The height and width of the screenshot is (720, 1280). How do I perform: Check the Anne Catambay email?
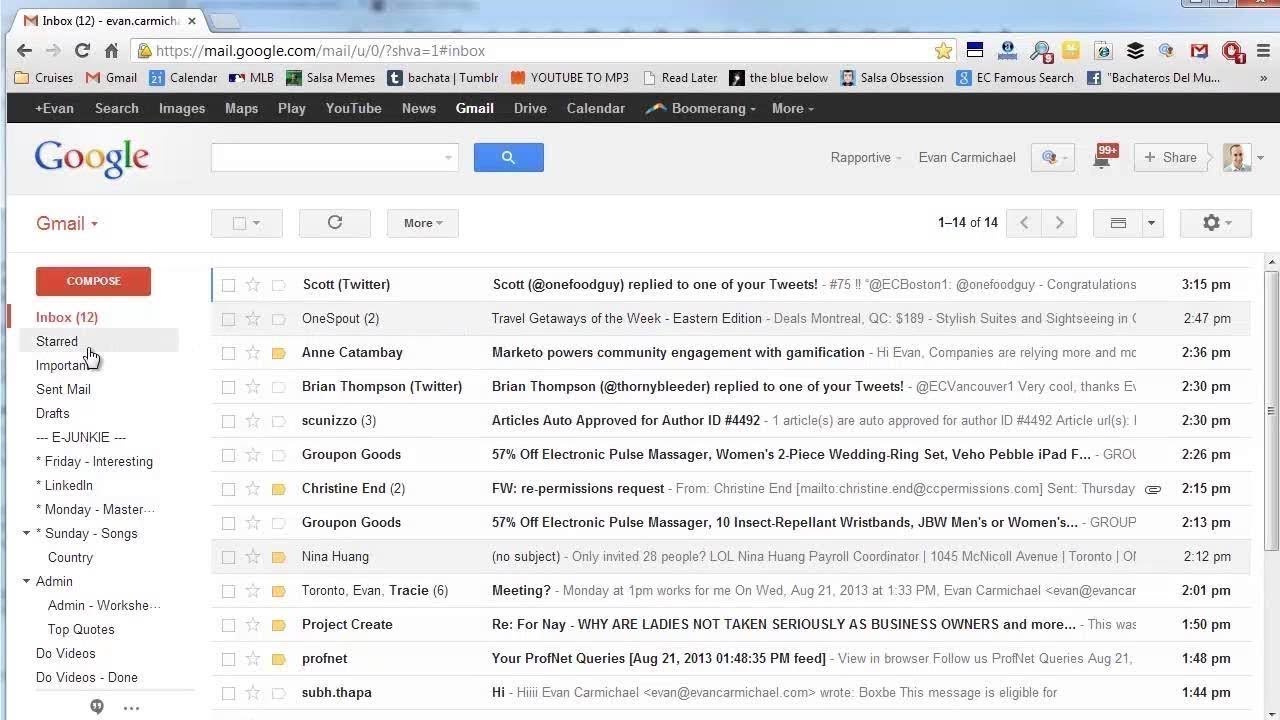pos(229,353)
